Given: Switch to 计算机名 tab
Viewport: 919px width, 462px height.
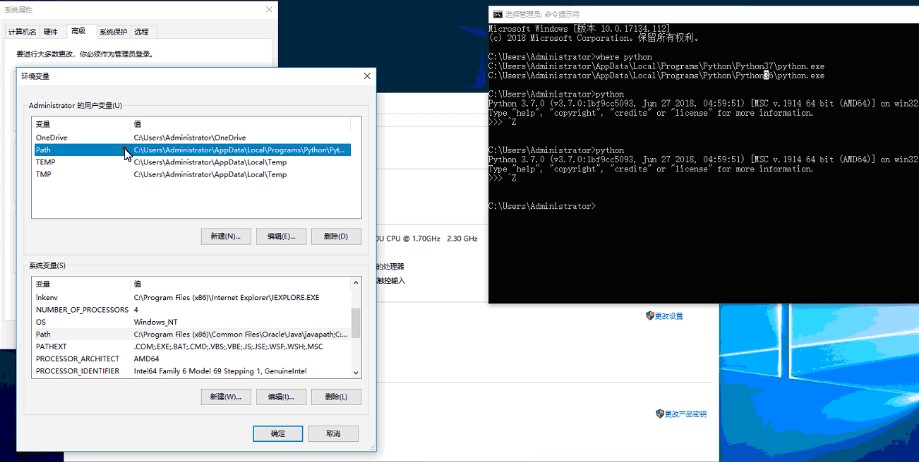Looking at the screenshot, I should coord(22,32).
